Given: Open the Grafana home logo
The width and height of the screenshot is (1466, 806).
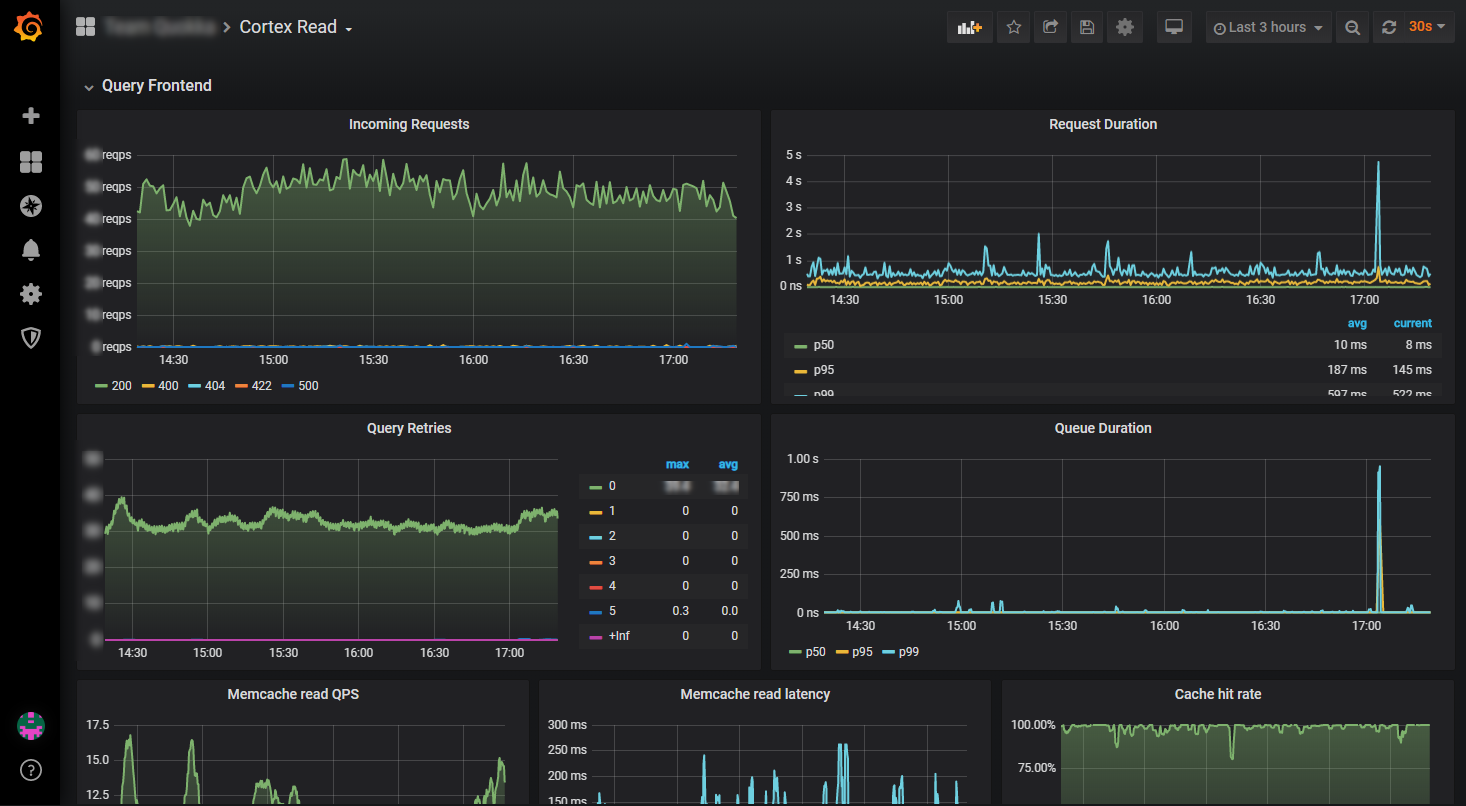Looking at the screenshot, I should coord(29,27).
